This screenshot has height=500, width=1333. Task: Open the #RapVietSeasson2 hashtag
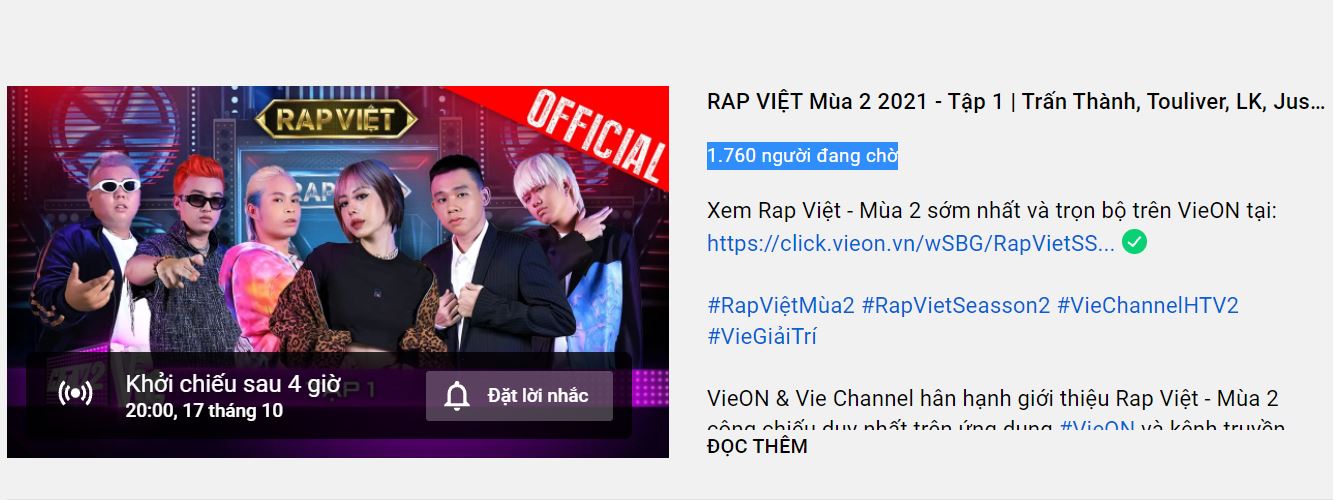tap(955, 305)
